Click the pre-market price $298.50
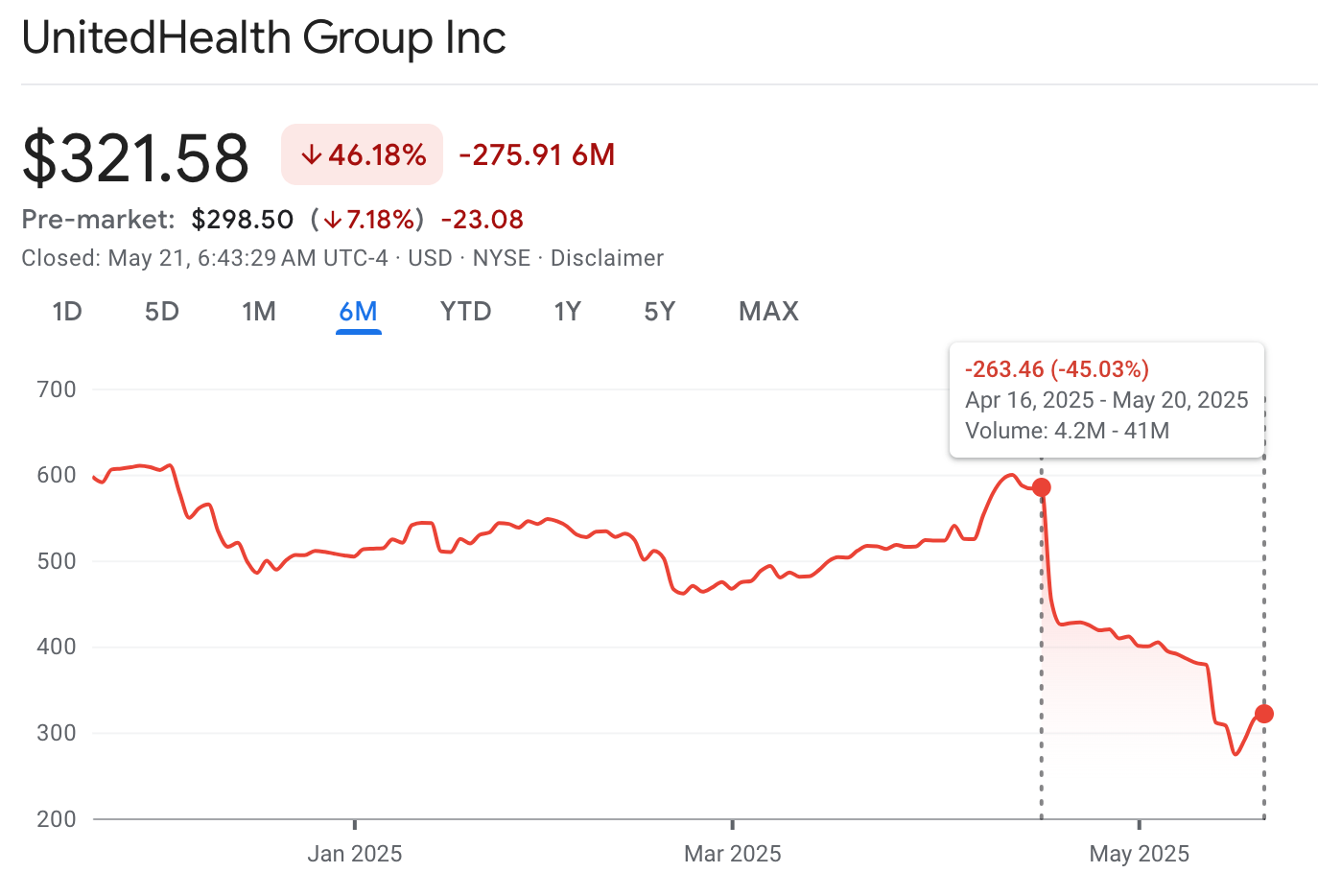This screenshot has width=1318, height=896. click(243, 220)
